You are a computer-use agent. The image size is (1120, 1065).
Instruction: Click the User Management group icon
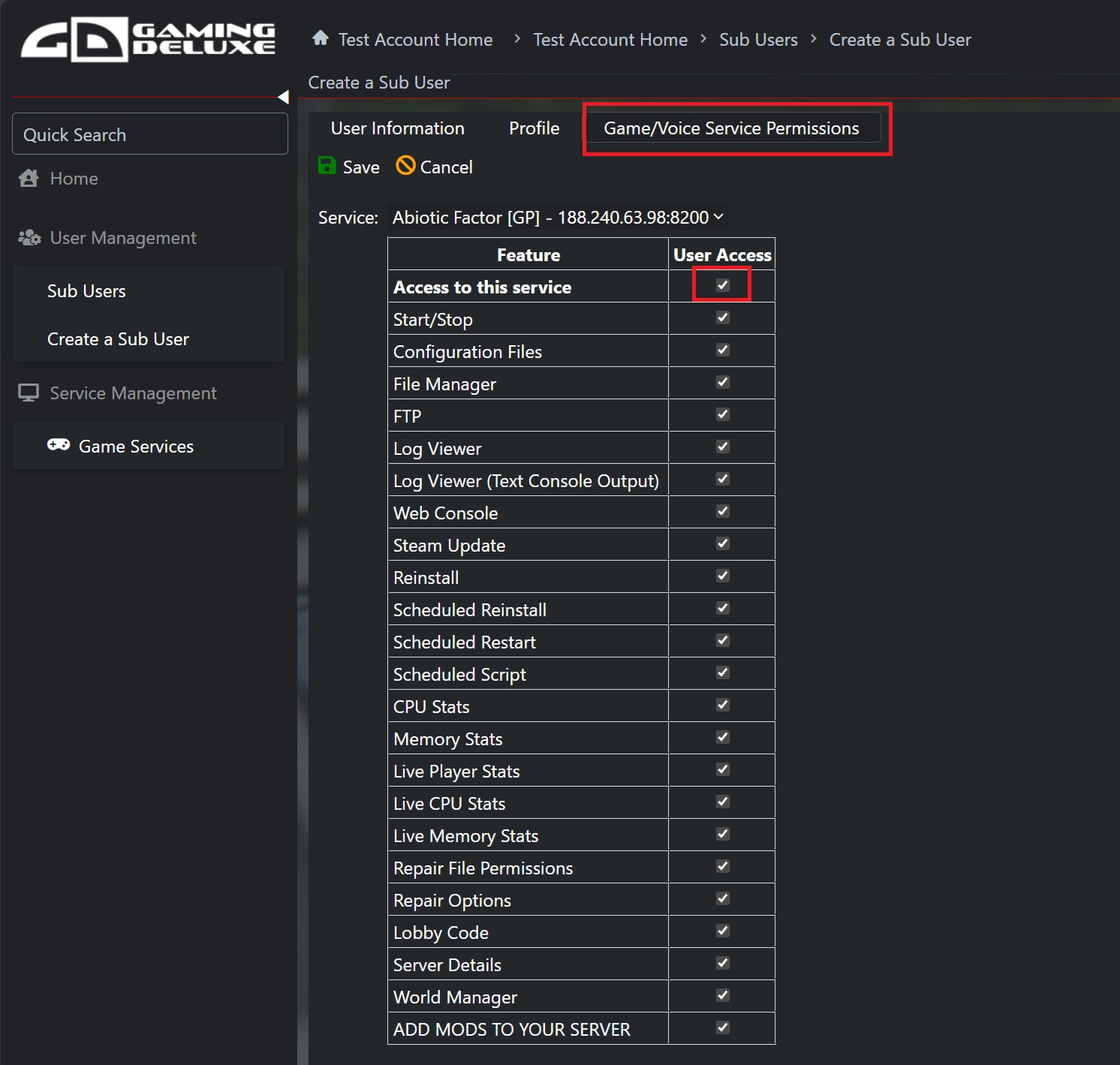(29, 238)
